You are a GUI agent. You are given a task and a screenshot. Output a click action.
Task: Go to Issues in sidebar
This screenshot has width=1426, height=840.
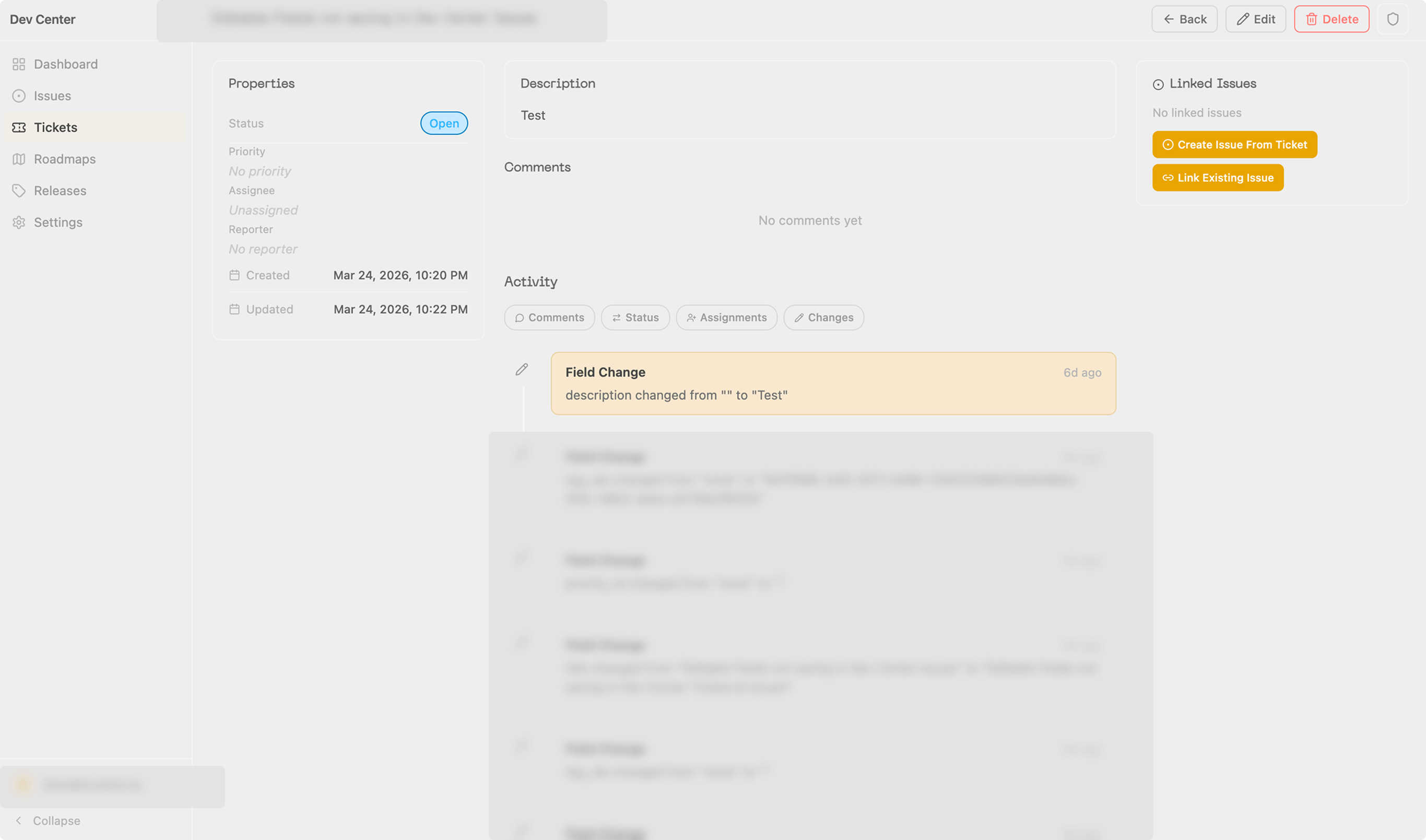52,96
